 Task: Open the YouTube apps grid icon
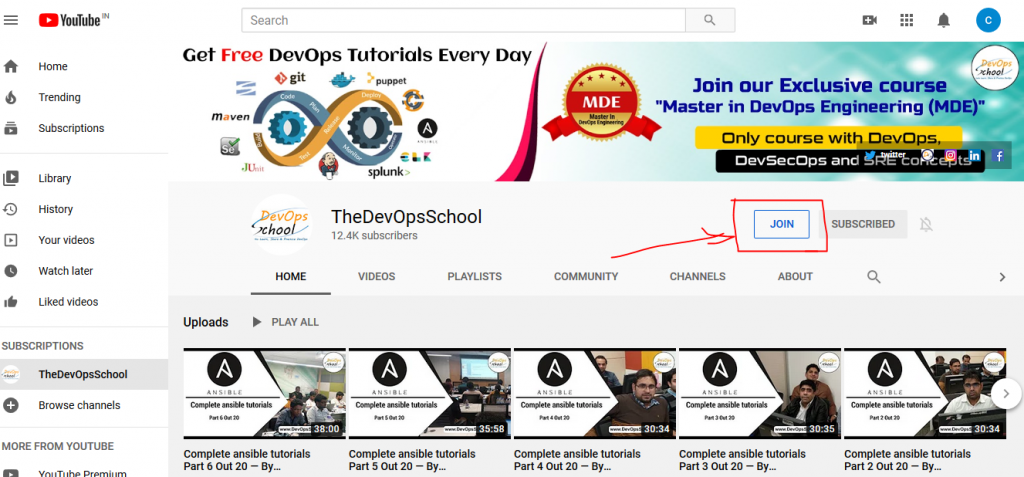point(906,20)
